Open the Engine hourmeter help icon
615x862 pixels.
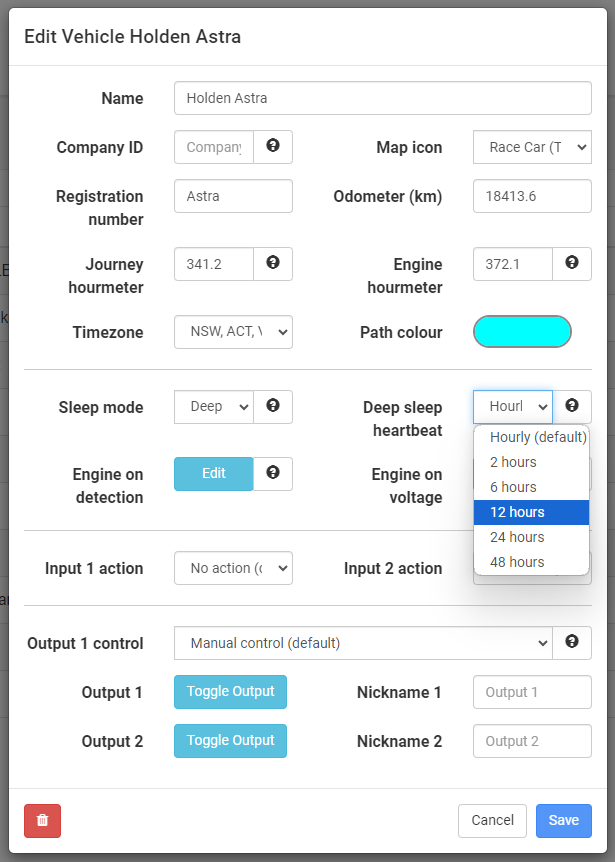click(x=572, y=263)
